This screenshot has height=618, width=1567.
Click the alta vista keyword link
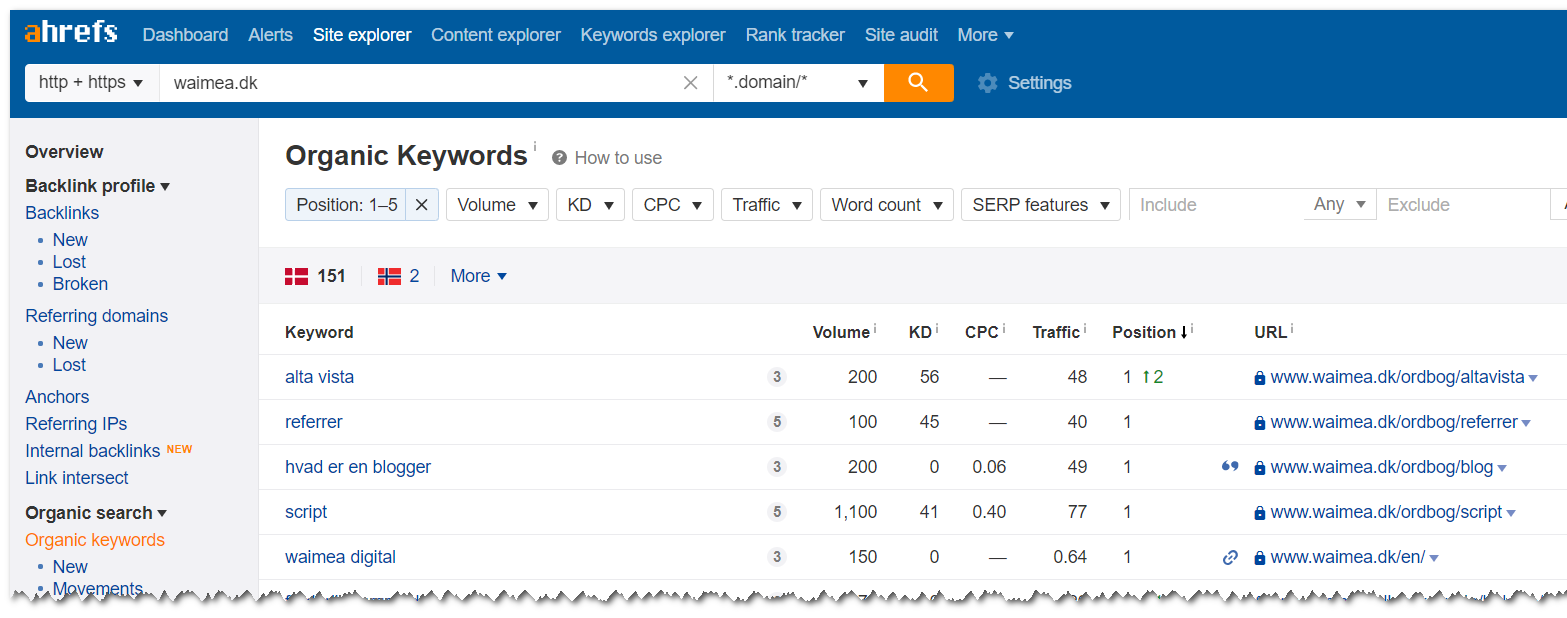click(319, 377)
